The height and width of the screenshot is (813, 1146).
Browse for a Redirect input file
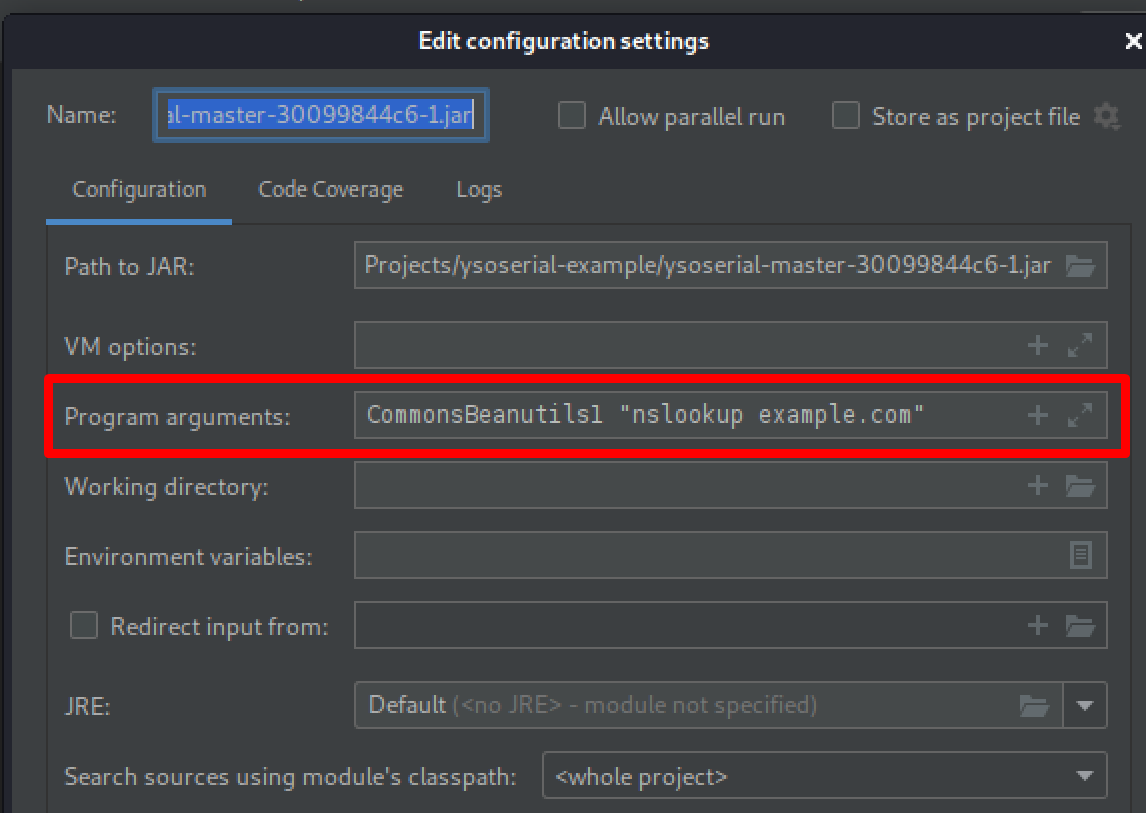[1081, 625]
